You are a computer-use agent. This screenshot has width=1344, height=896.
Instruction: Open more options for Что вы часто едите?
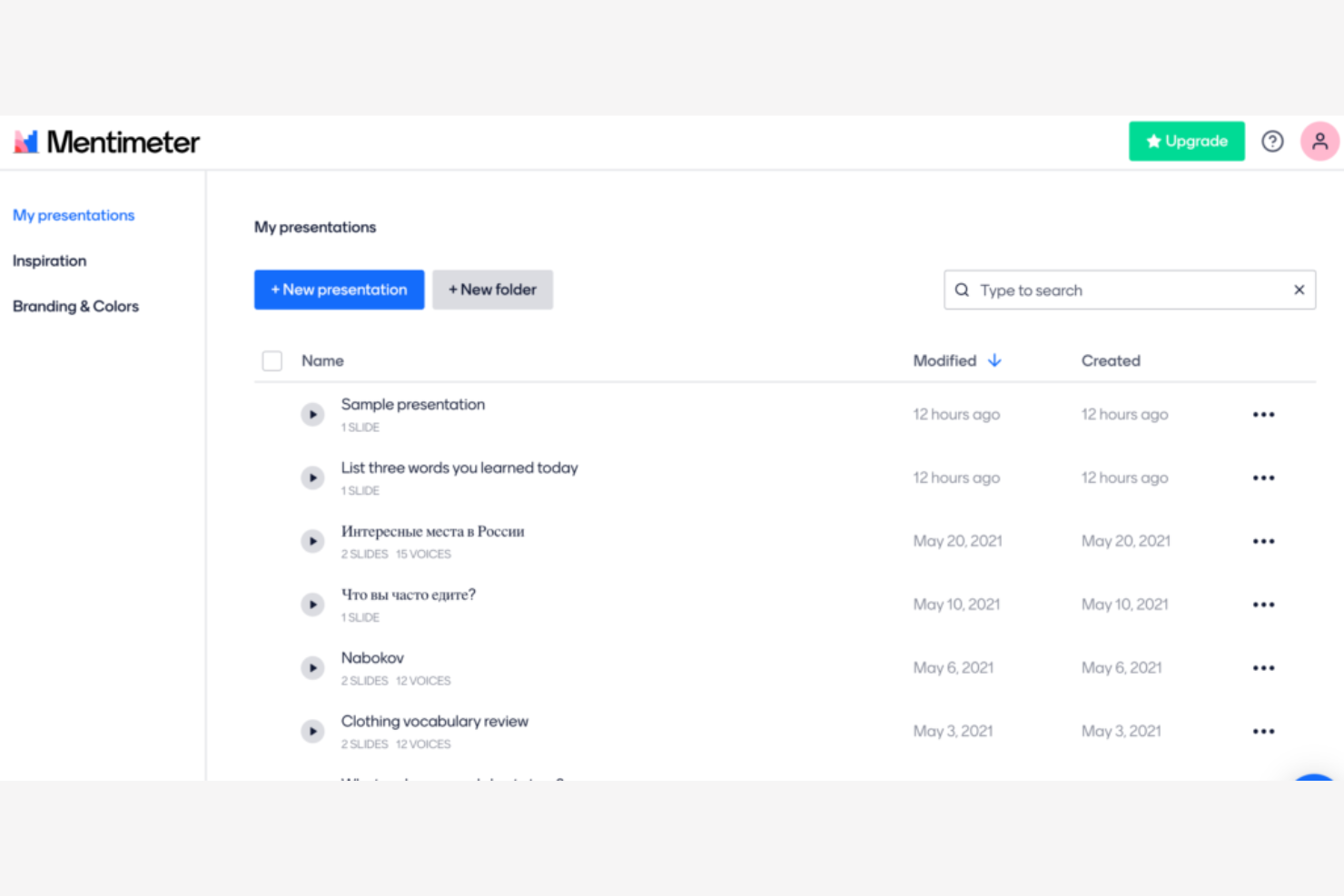pos(1263,605)
